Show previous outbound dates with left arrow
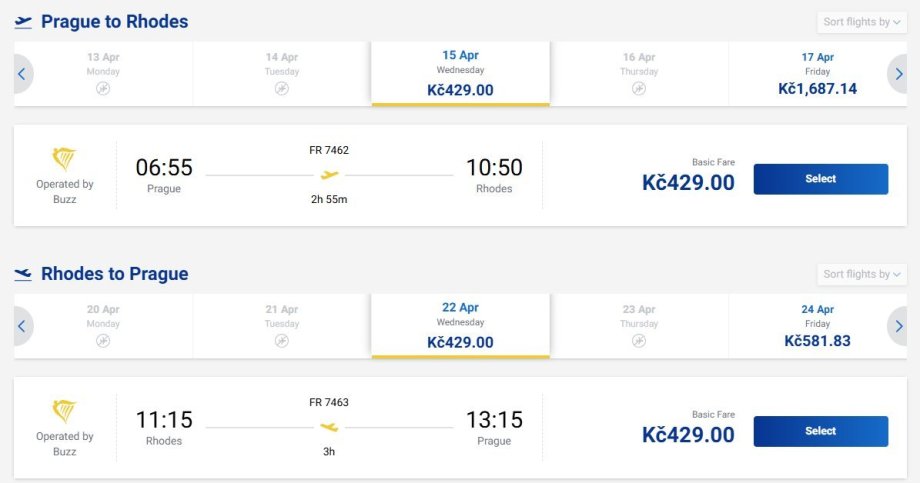 coord(23,74)
